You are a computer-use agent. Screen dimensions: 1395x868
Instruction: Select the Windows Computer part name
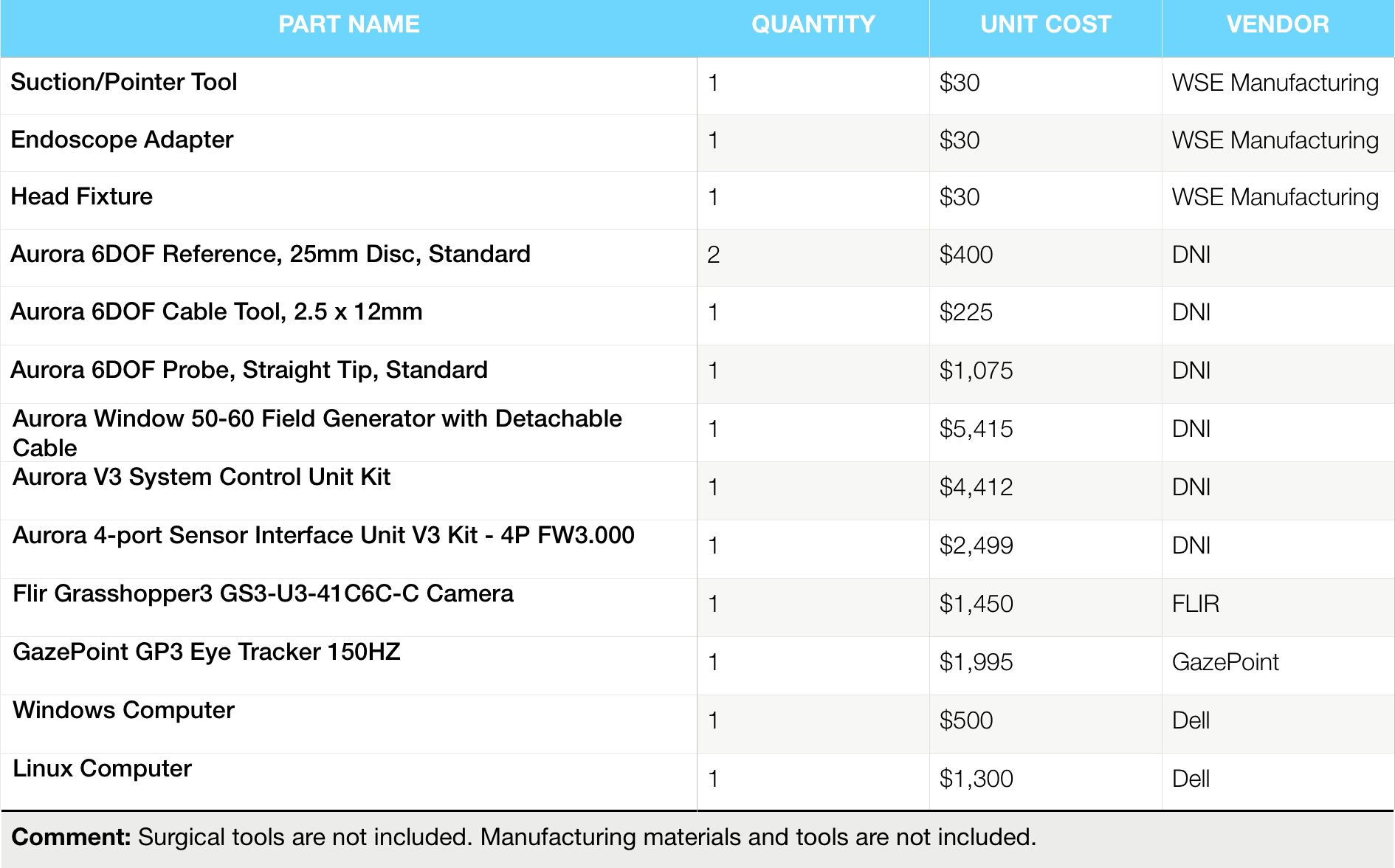click(x=124, y=710)
